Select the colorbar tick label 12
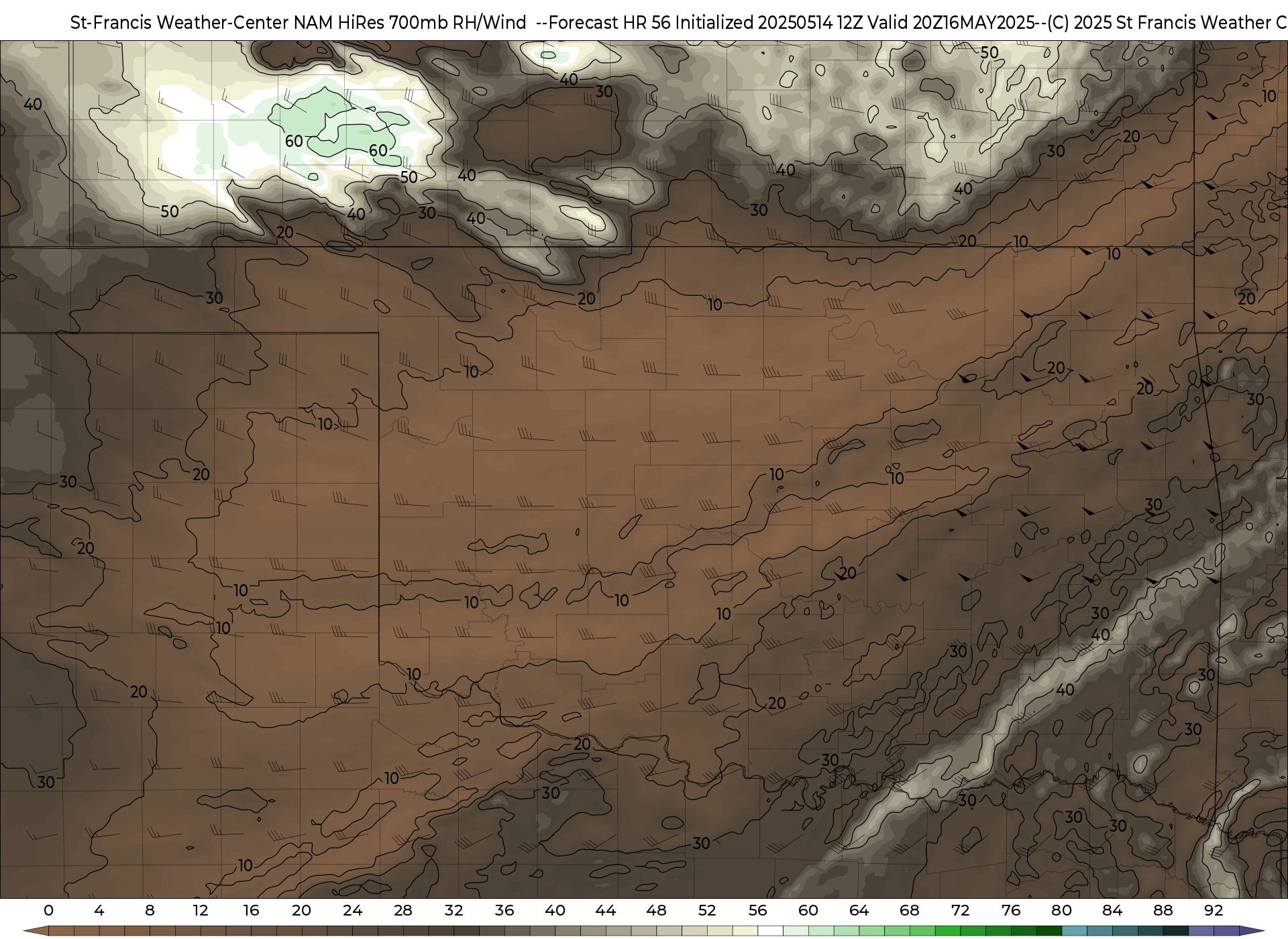 [201, 910]
